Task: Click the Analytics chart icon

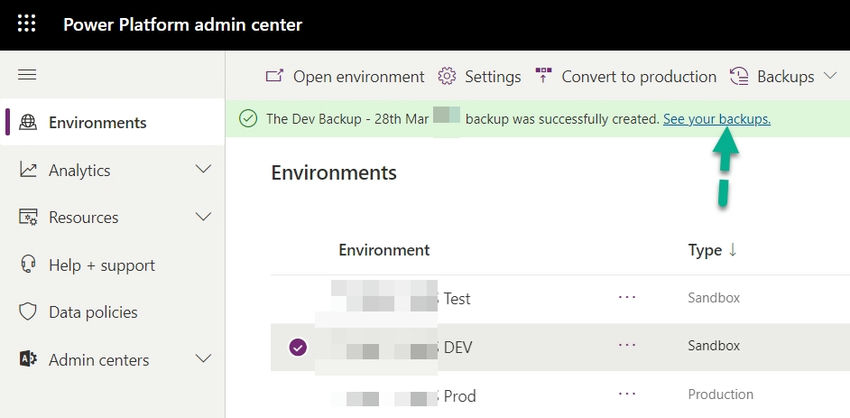Action: point(28,170)
